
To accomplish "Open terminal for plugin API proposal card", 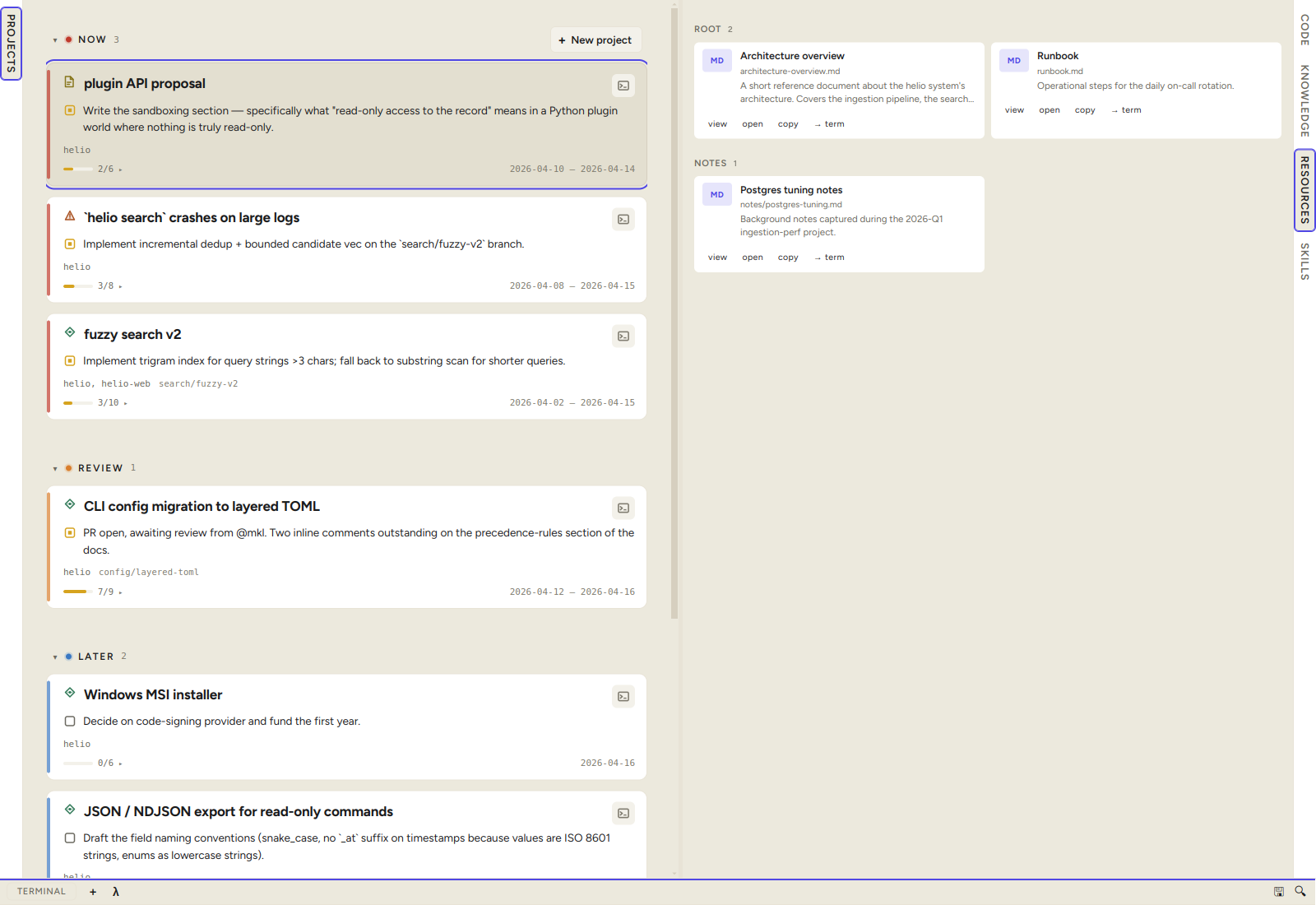I will [x=623, y=86].
